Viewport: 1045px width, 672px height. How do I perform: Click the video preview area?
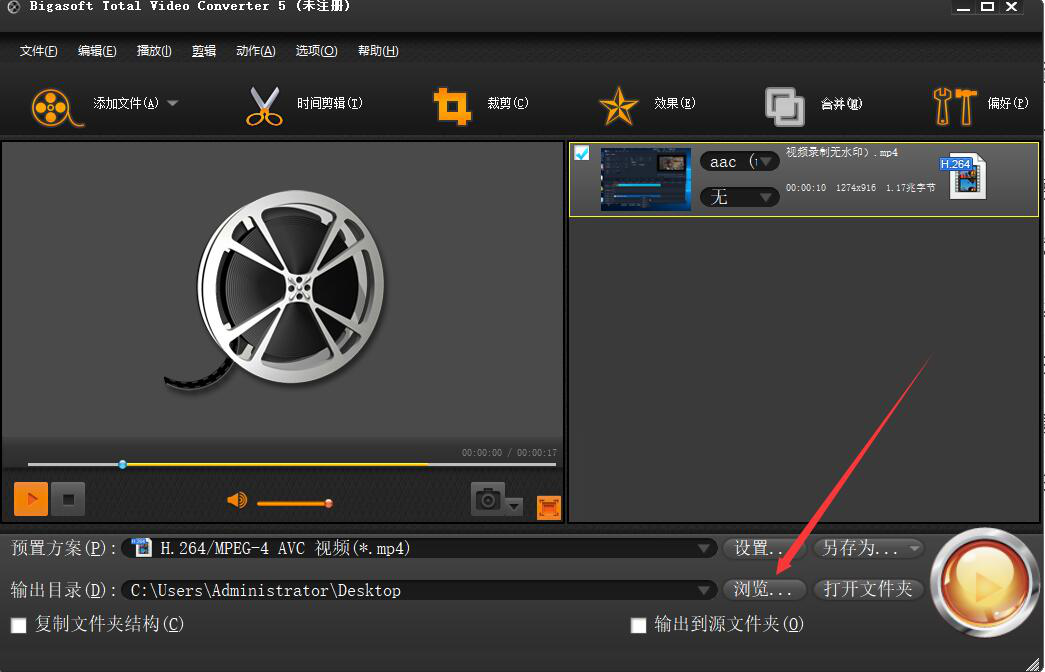click(x=282, y=289)
